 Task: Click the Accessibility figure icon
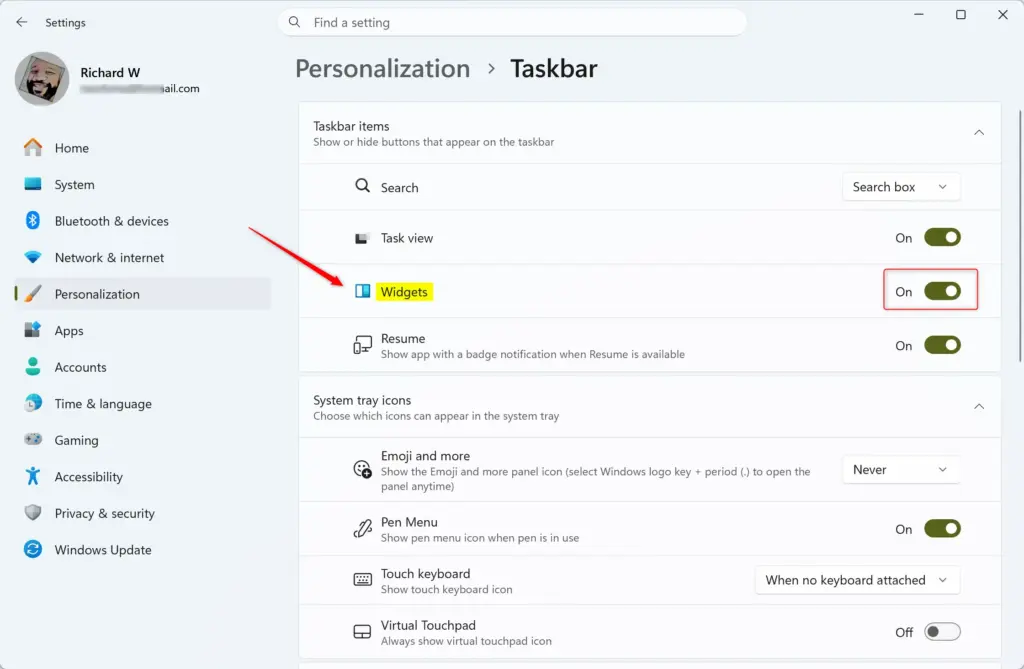[33, 476]
